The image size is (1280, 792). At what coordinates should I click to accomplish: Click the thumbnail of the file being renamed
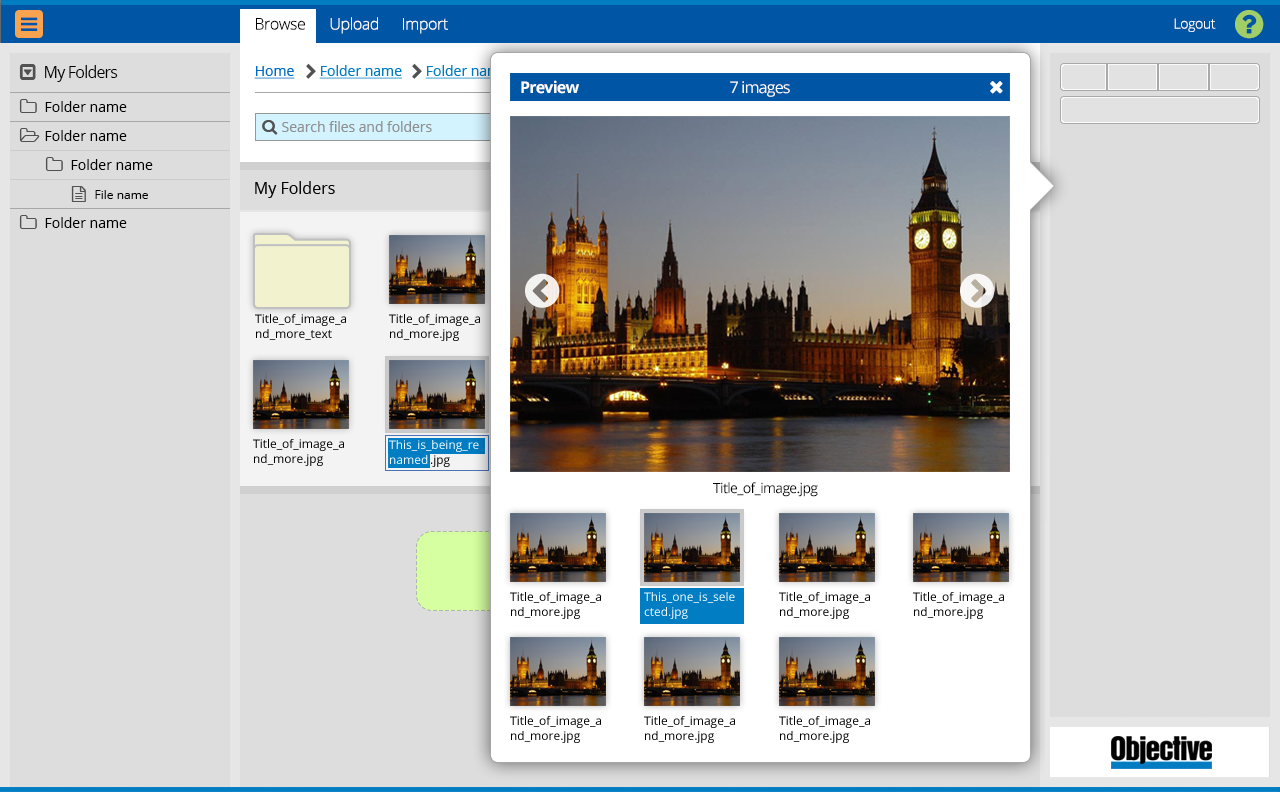437,394
